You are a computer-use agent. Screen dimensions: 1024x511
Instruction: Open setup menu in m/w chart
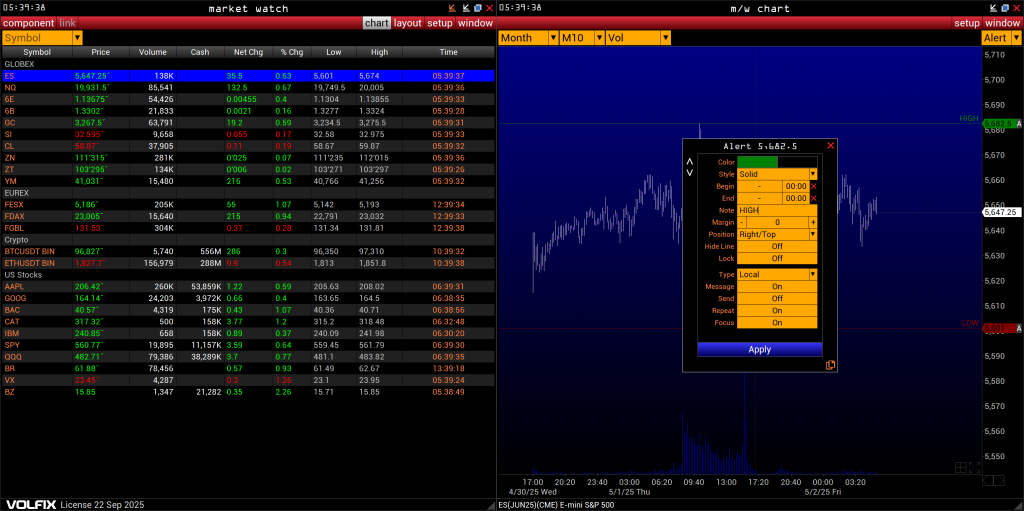967,23
